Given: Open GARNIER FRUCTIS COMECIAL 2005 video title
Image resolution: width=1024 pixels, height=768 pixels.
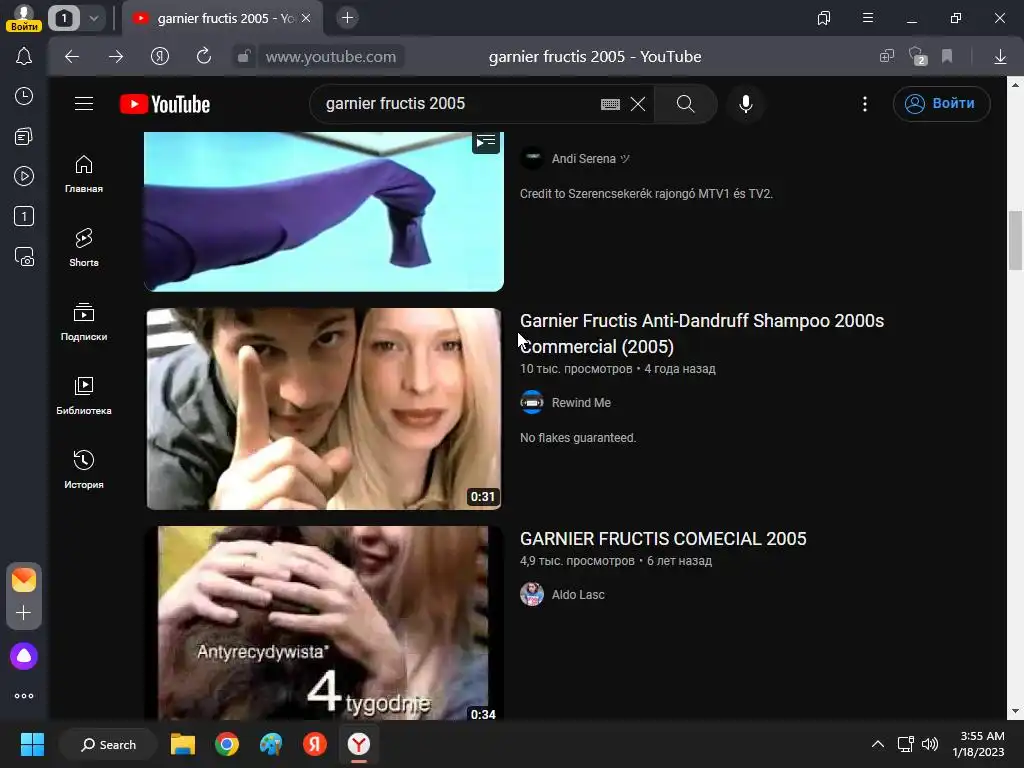Looking at the screenshot, I should pyautogui.click(x=663, y=539).
